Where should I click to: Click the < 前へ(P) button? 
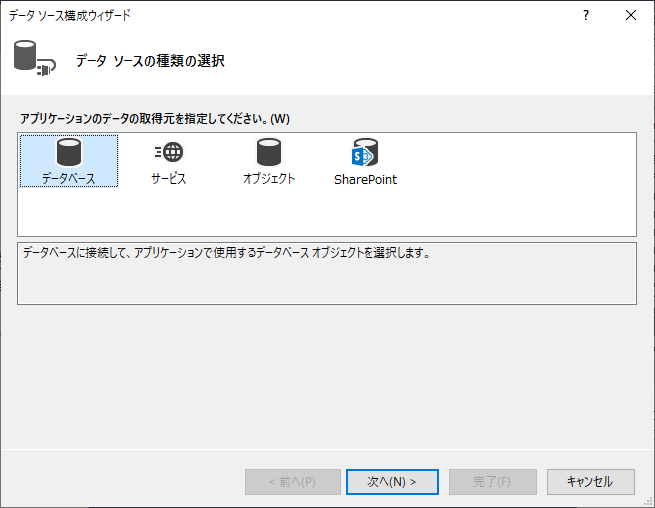292,481
